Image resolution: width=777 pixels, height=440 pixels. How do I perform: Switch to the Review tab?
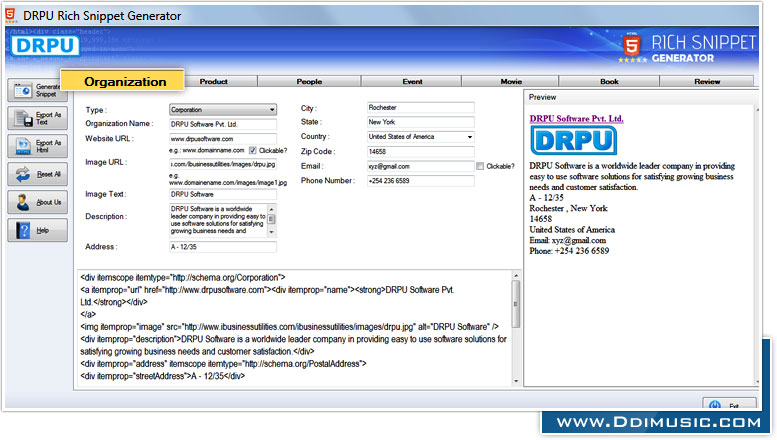pyautogui.click(x=707, y=81)
